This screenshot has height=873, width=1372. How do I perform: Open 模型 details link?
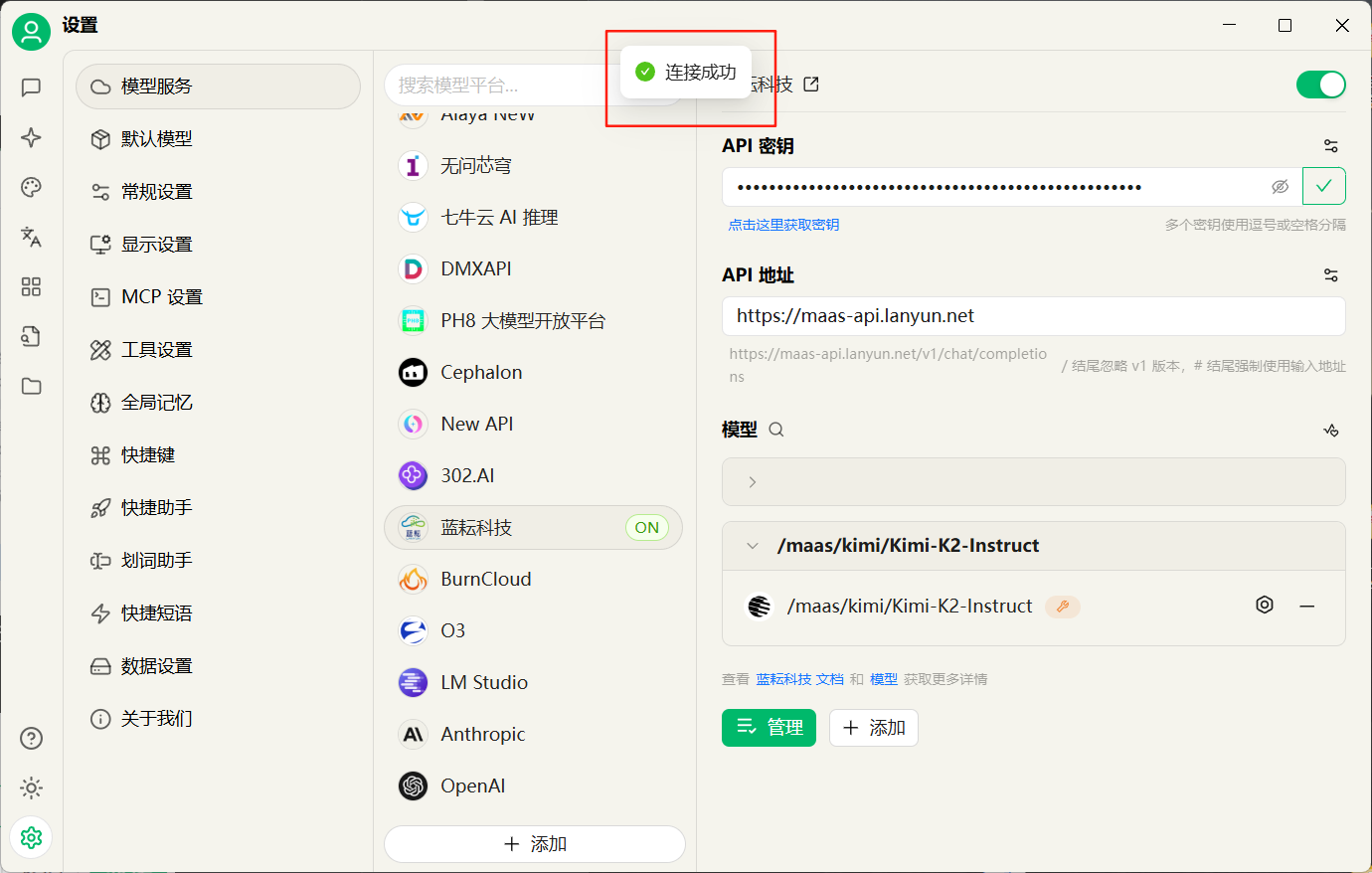pyautogui.click(x=884, y=679)
